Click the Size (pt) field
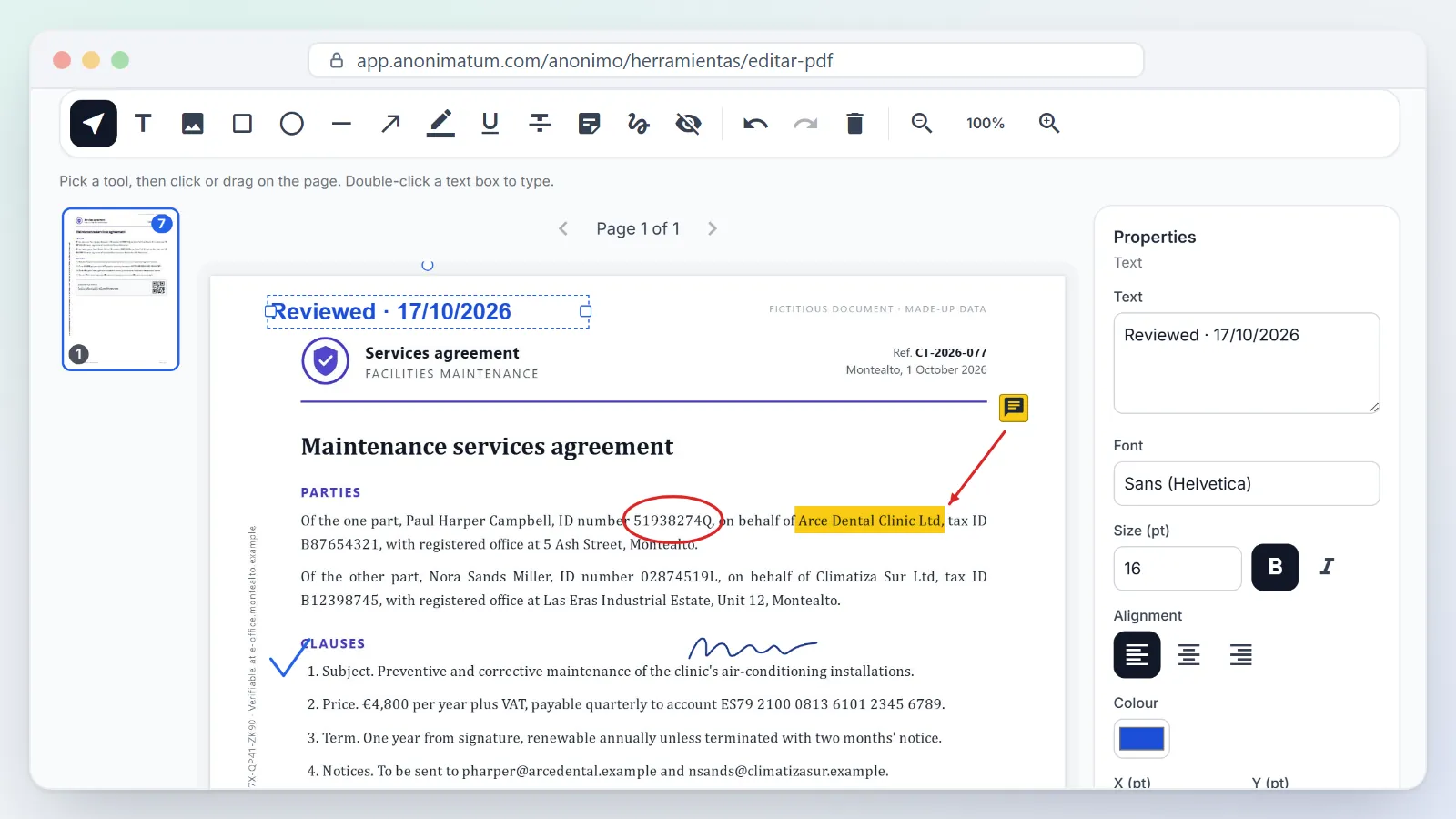 click(1178, 569)
